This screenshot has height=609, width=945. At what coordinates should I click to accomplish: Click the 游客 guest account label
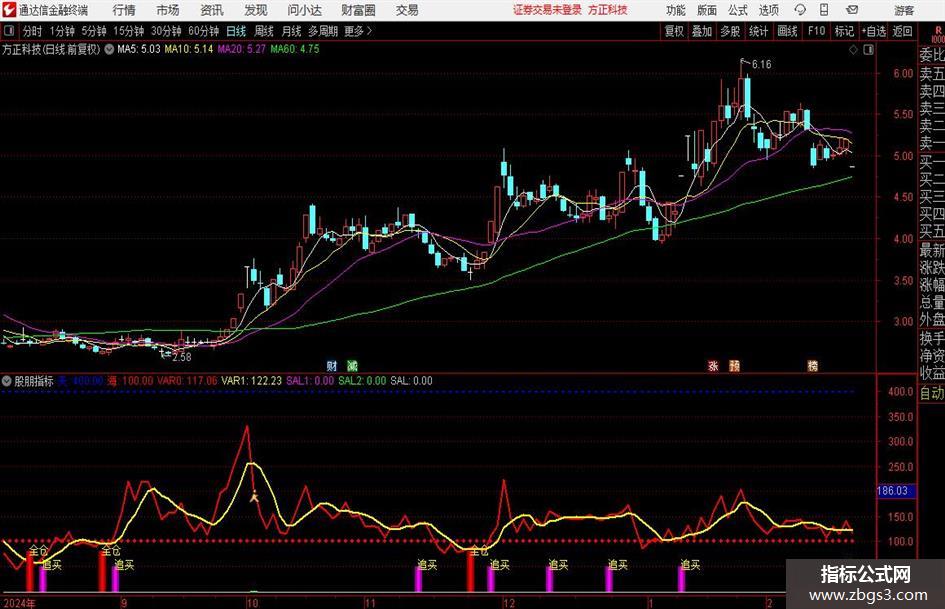coord(903,10)
